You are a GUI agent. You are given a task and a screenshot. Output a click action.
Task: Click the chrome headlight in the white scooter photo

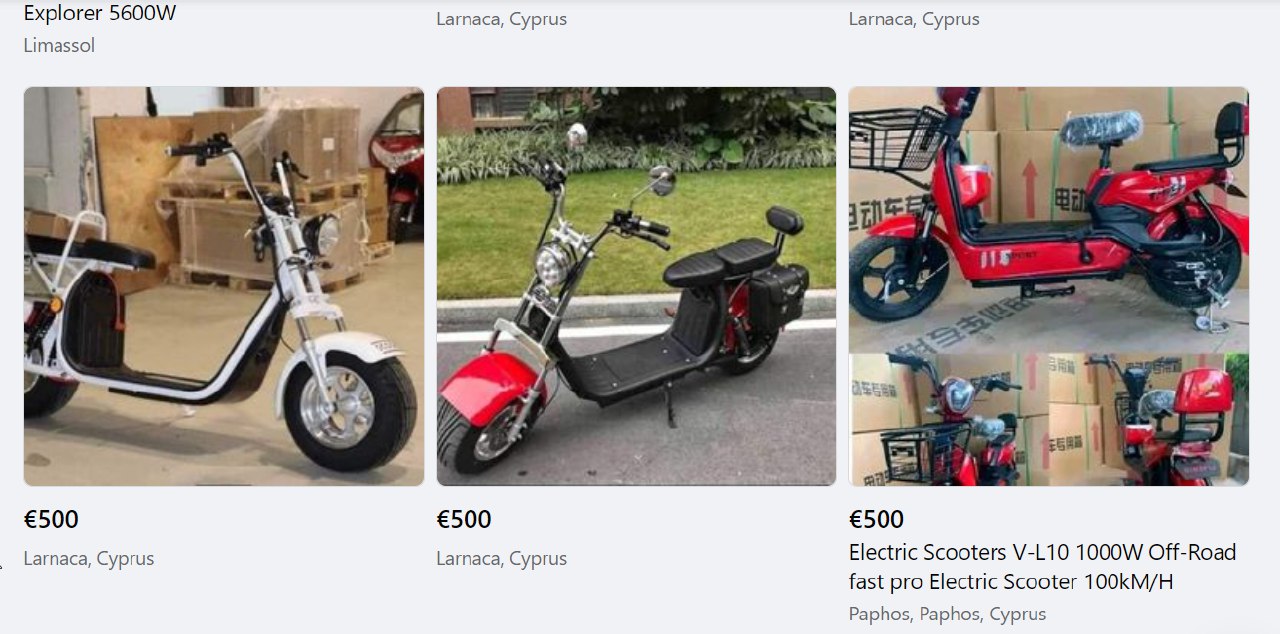[x=323, y=236]
